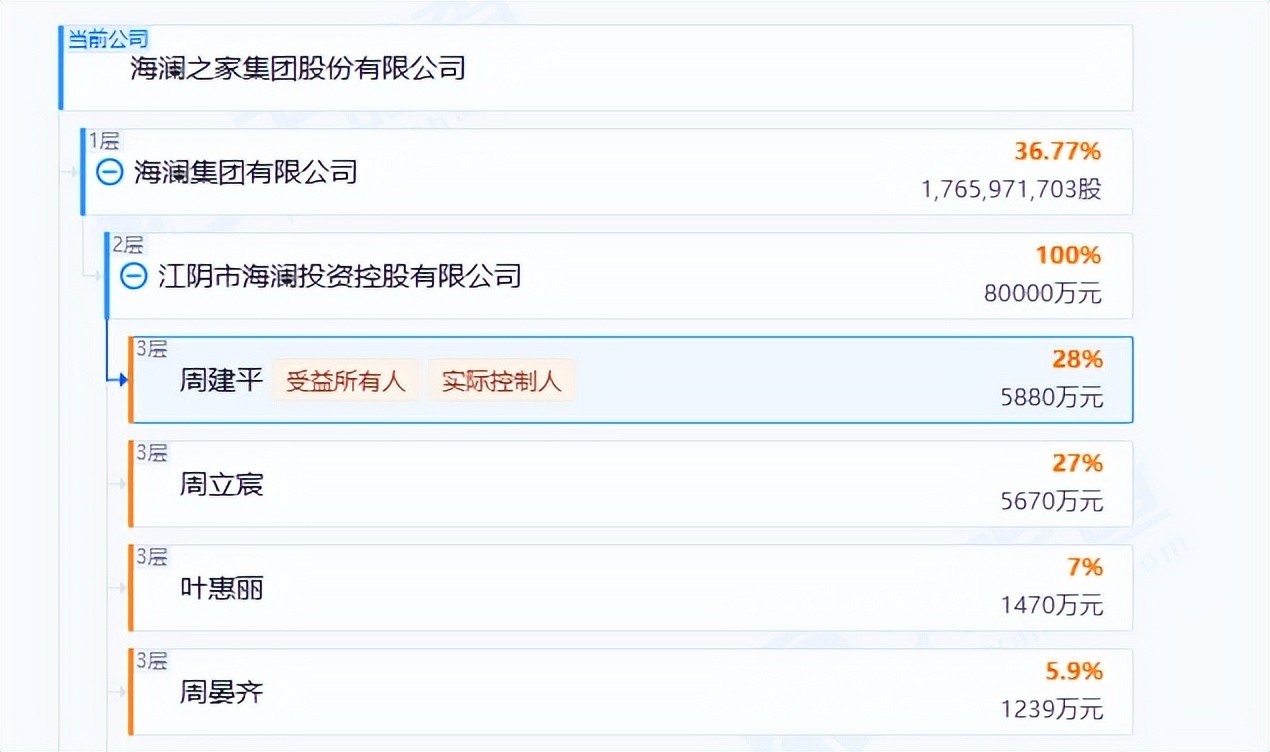The image size is (1270, 752).
Task: Click the 100% ownership percentage
Action: point(1067,256)
